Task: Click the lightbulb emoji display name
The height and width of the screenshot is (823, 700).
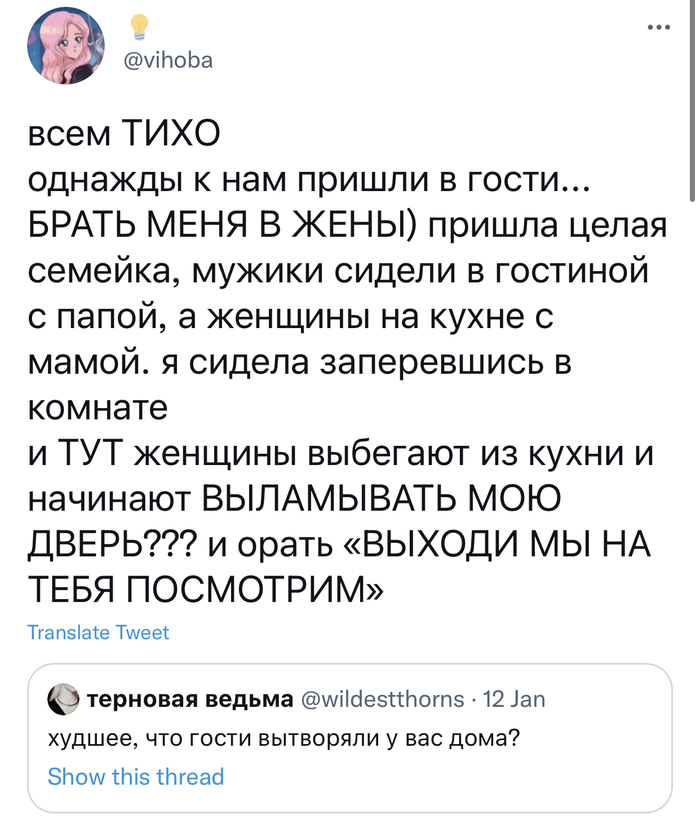Action: tap(139, 27)
